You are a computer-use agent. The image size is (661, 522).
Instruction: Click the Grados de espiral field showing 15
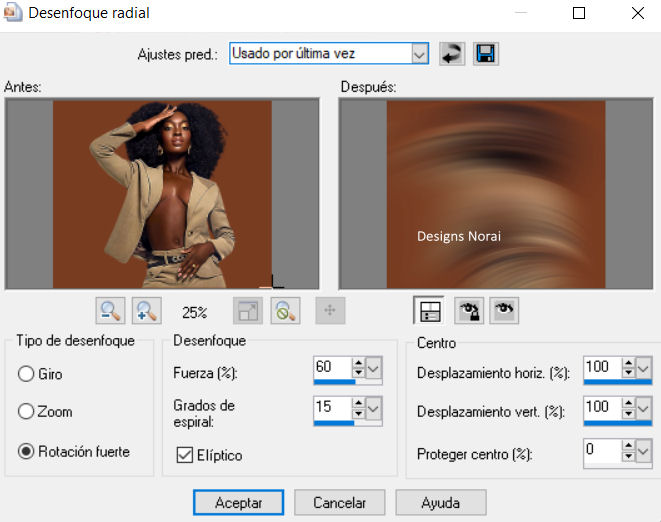pos(333,407)
